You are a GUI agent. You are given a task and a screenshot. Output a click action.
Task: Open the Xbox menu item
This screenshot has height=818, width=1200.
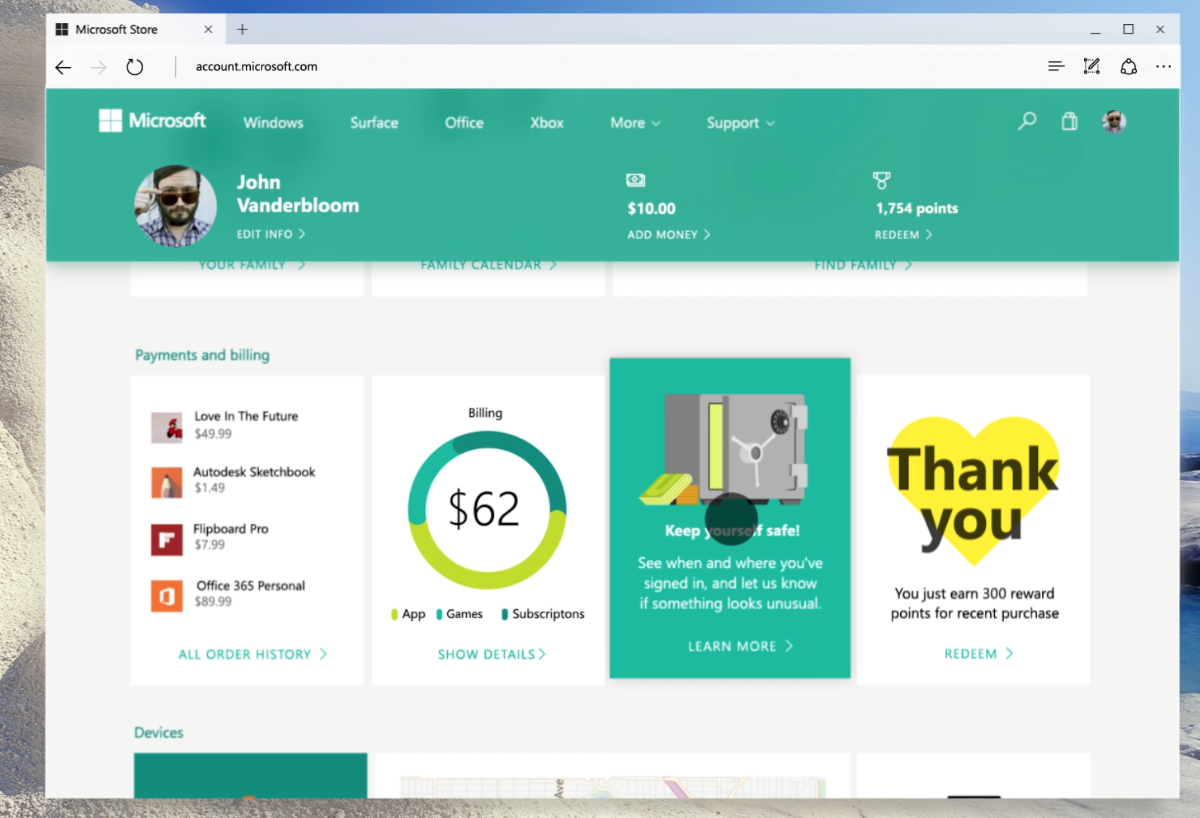[547, 123]
